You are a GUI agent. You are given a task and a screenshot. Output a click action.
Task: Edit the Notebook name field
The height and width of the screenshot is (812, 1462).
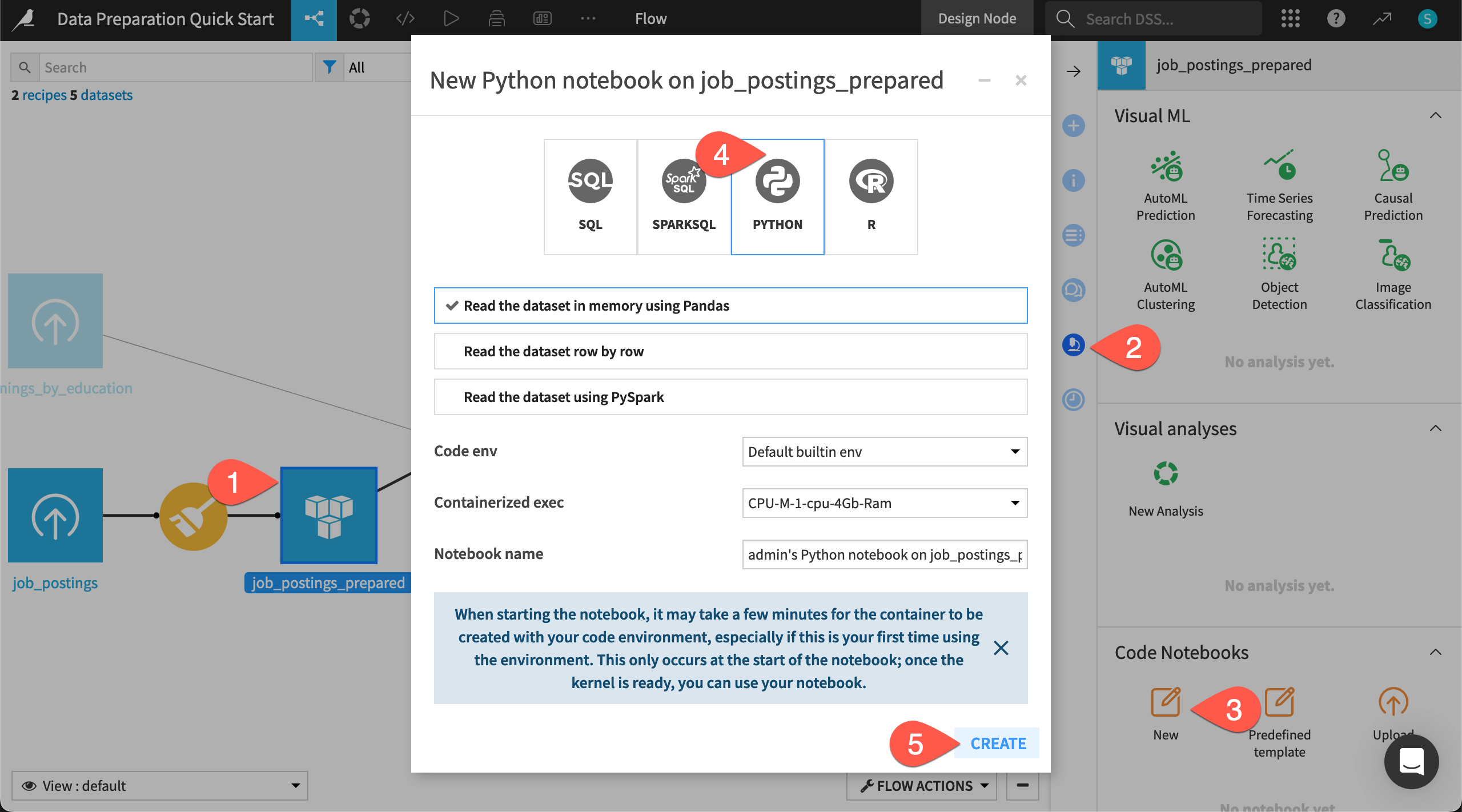point(883,554)
